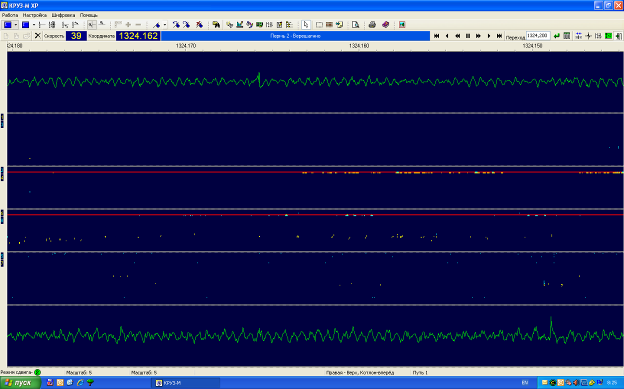Image resolution: width=624 pixels, height=389 pixels.
Task: Select the arrow pointer cursor tool
Action: click(306, 25)
